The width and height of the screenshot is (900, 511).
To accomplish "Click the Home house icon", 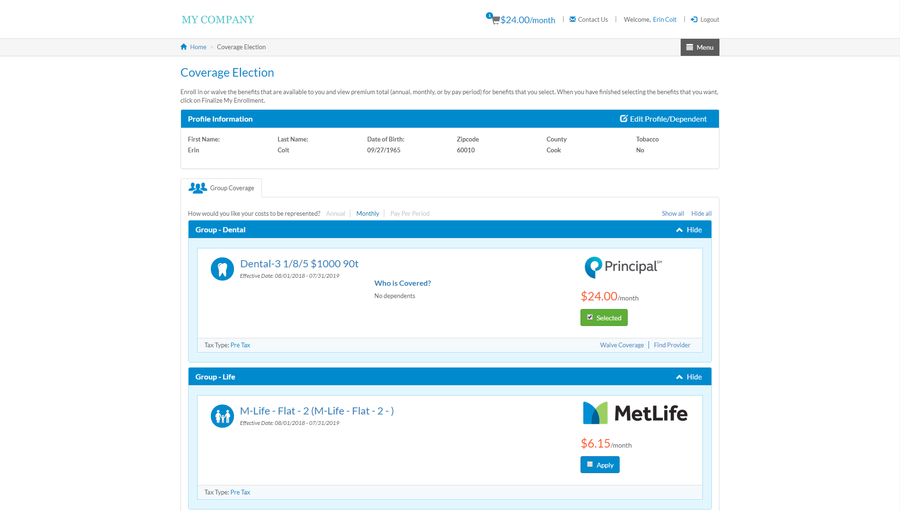I will [184, 47].
